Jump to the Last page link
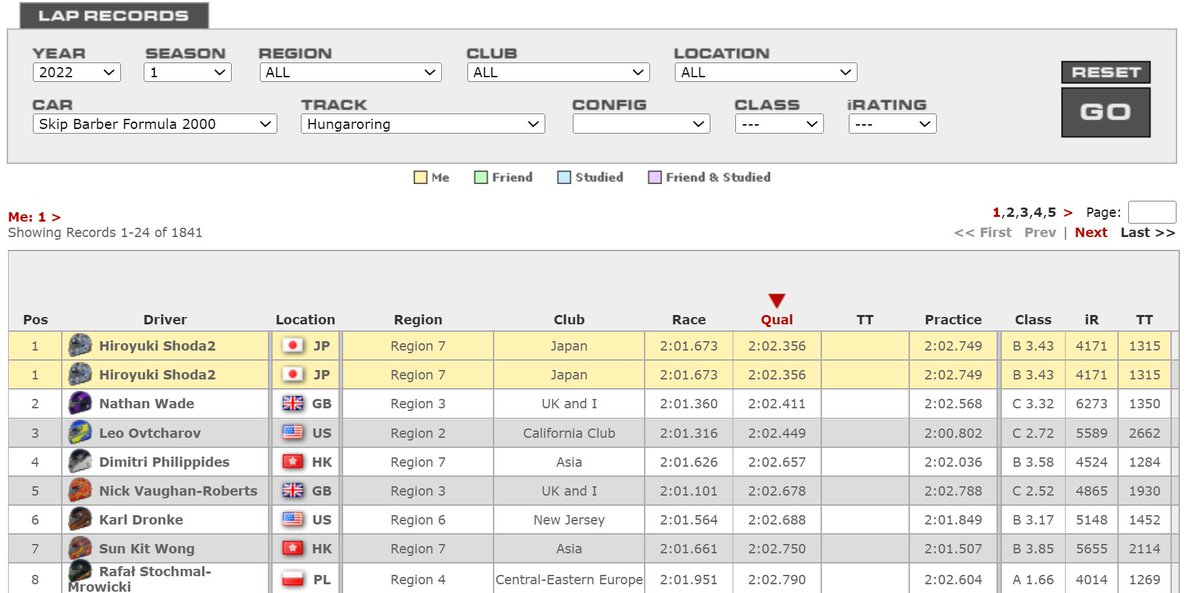The height and width of the screenshot is (593, 1200). coord(1148,232)
